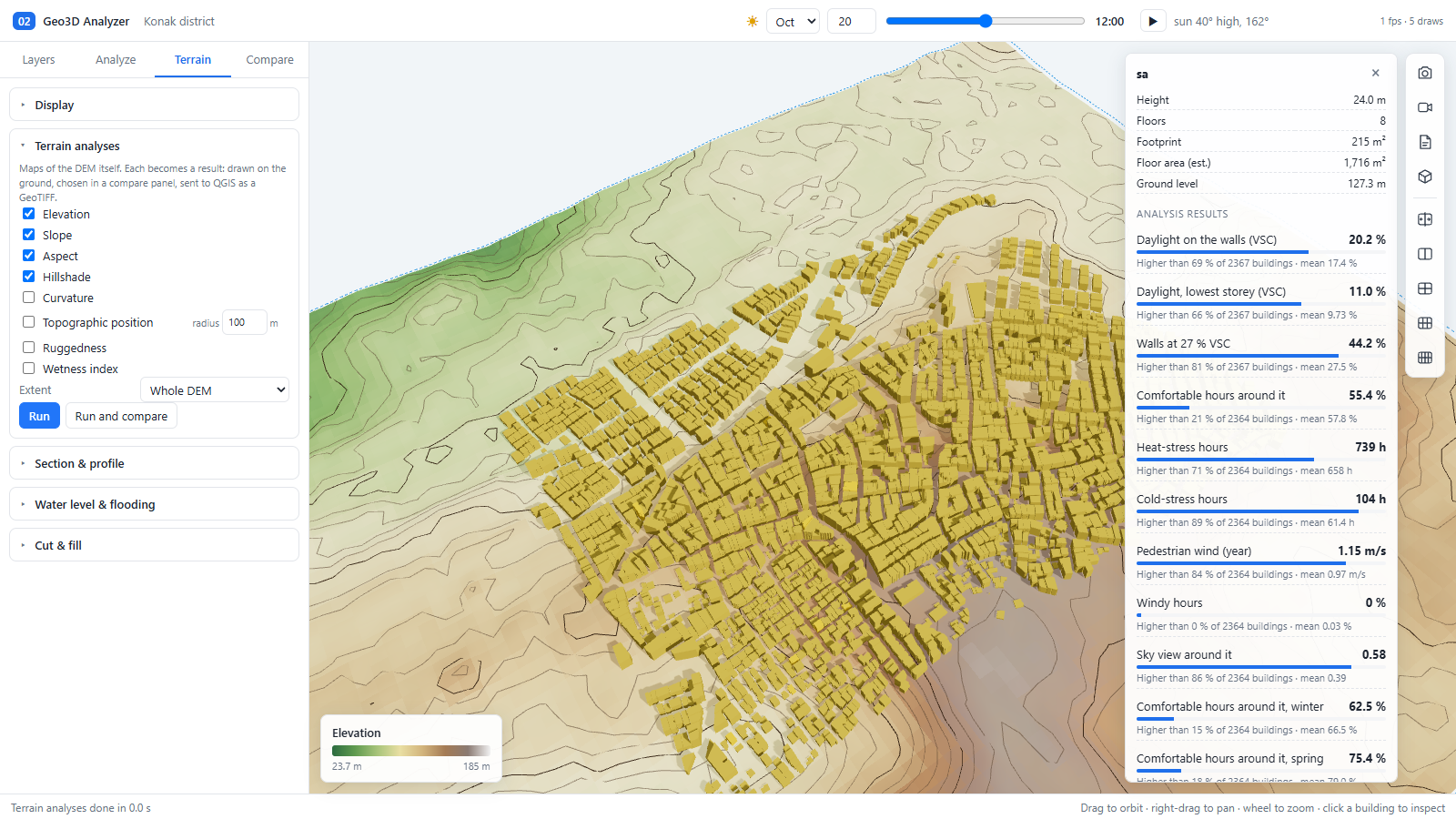
Task: Enable the Curvature checkbox
Action: (29, 298)
